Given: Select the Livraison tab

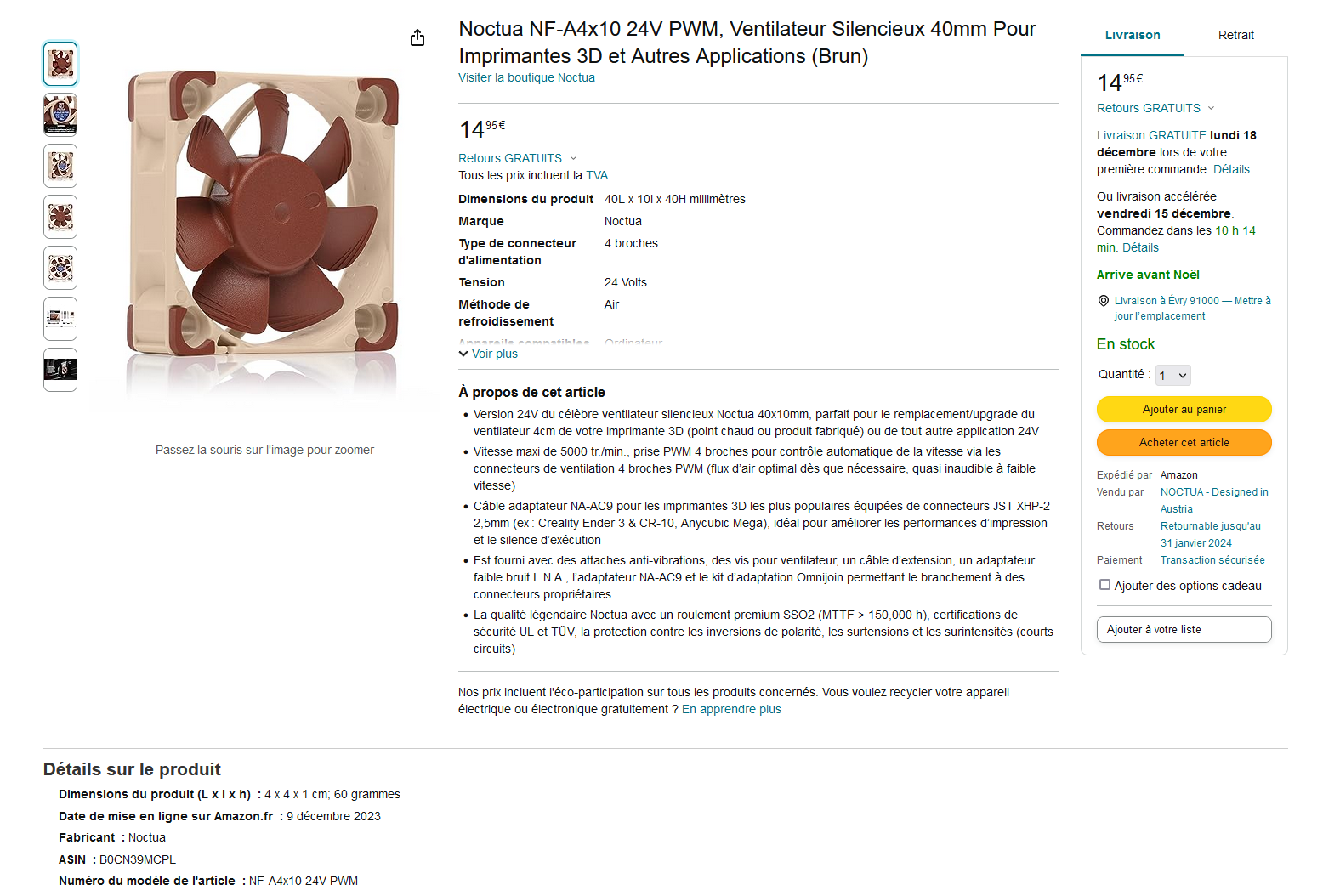Looking at the screenshot, I should coord(1133,35).
